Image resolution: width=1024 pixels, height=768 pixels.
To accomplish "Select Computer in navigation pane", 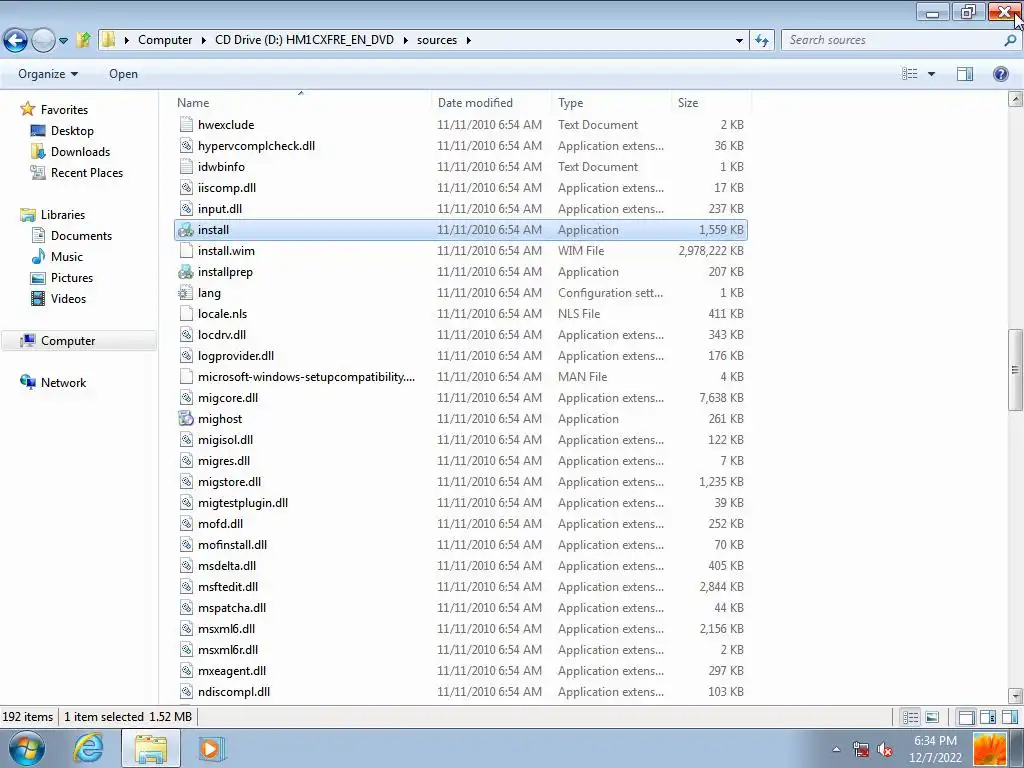I will (x=68, y=341).
